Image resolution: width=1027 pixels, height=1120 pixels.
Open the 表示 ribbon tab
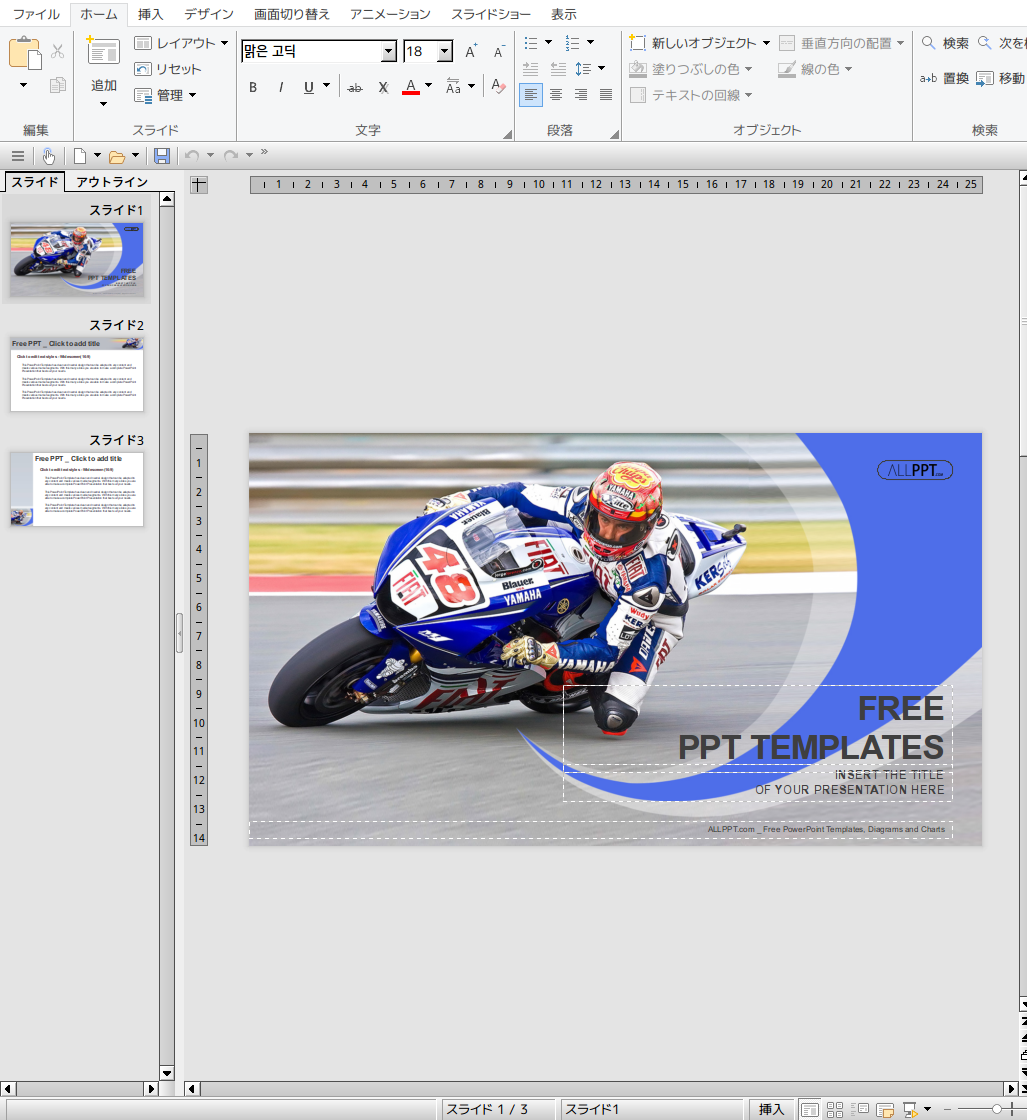coord(563,14)
